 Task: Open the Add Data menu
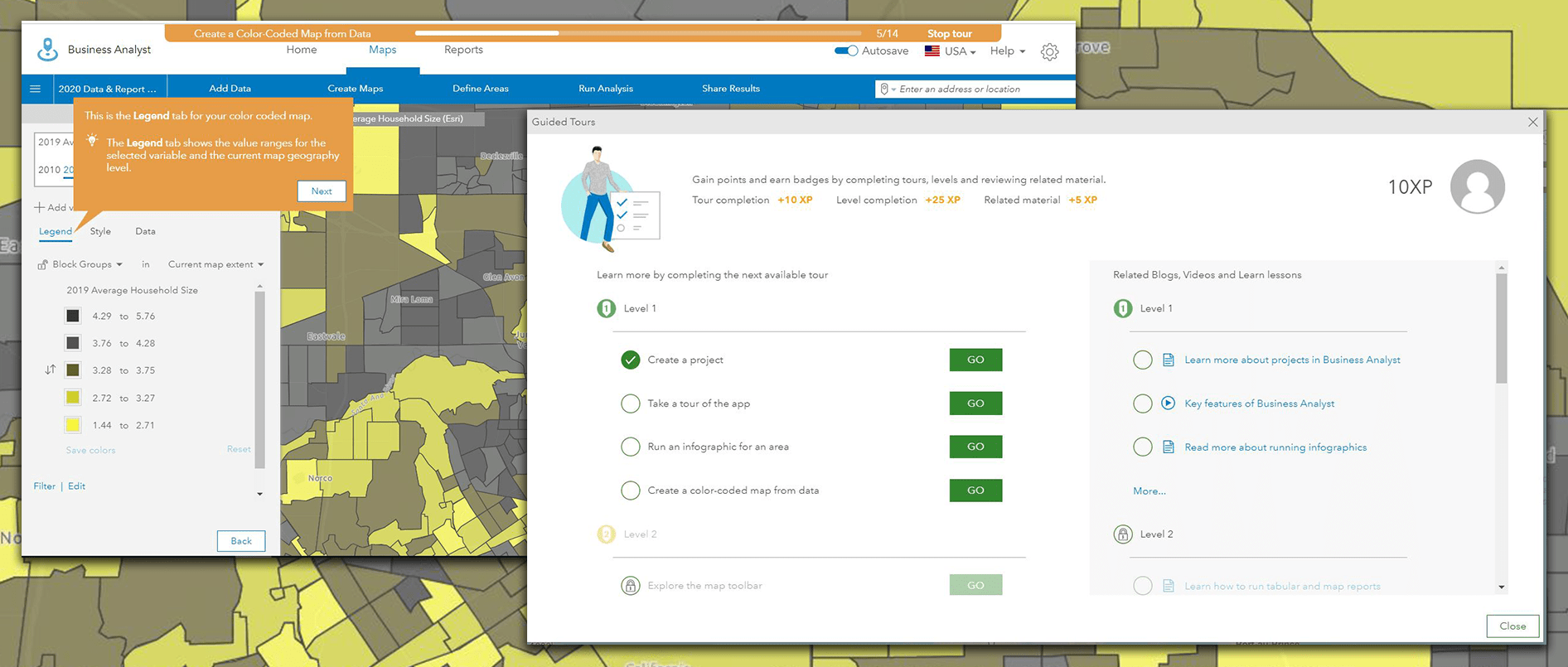pos(230,89)
